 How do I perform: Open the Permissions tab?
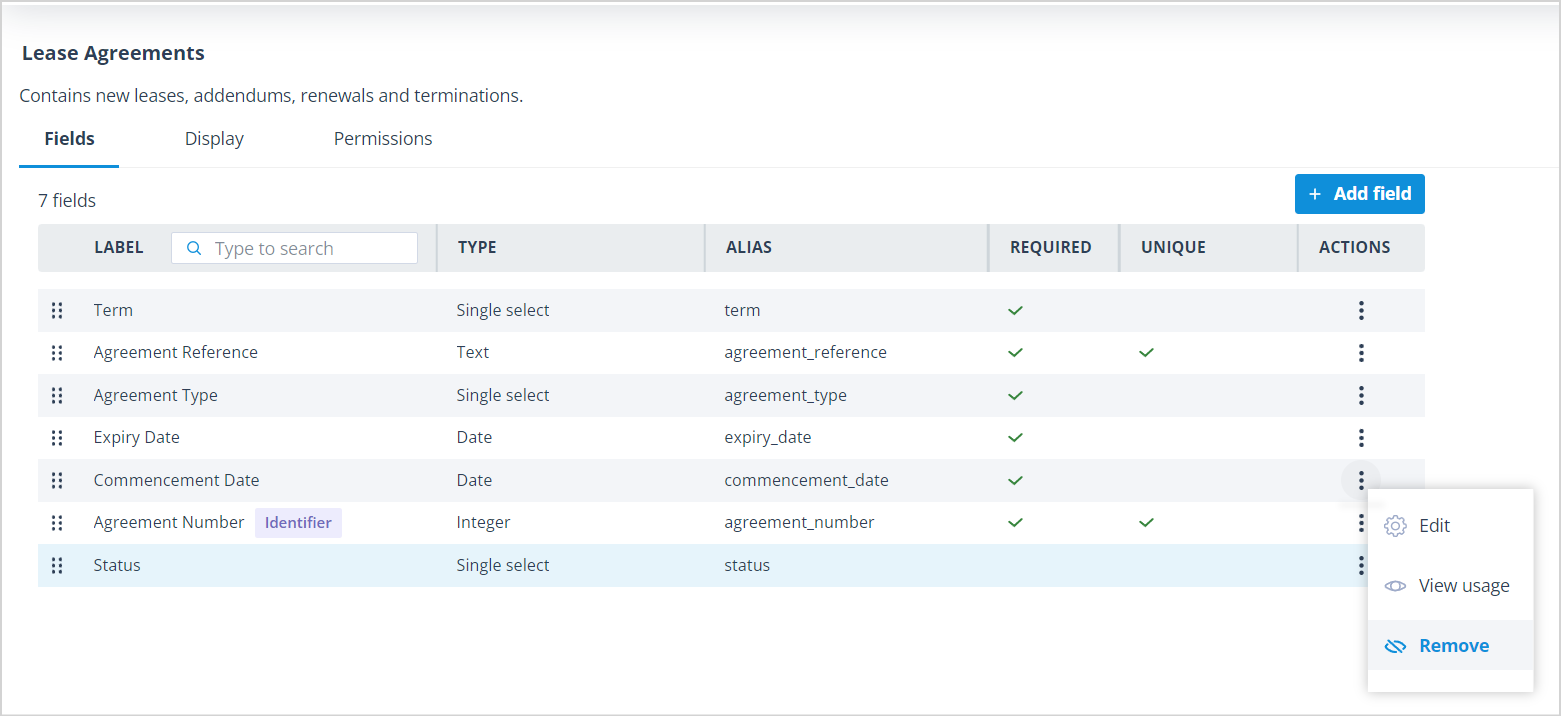[383, 139]
